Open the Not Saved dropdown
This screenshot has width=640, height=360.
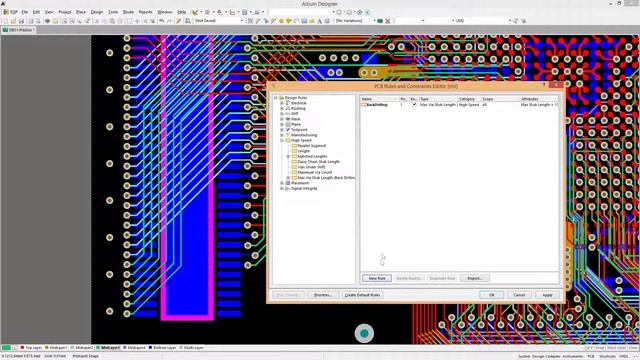point(242,20)
